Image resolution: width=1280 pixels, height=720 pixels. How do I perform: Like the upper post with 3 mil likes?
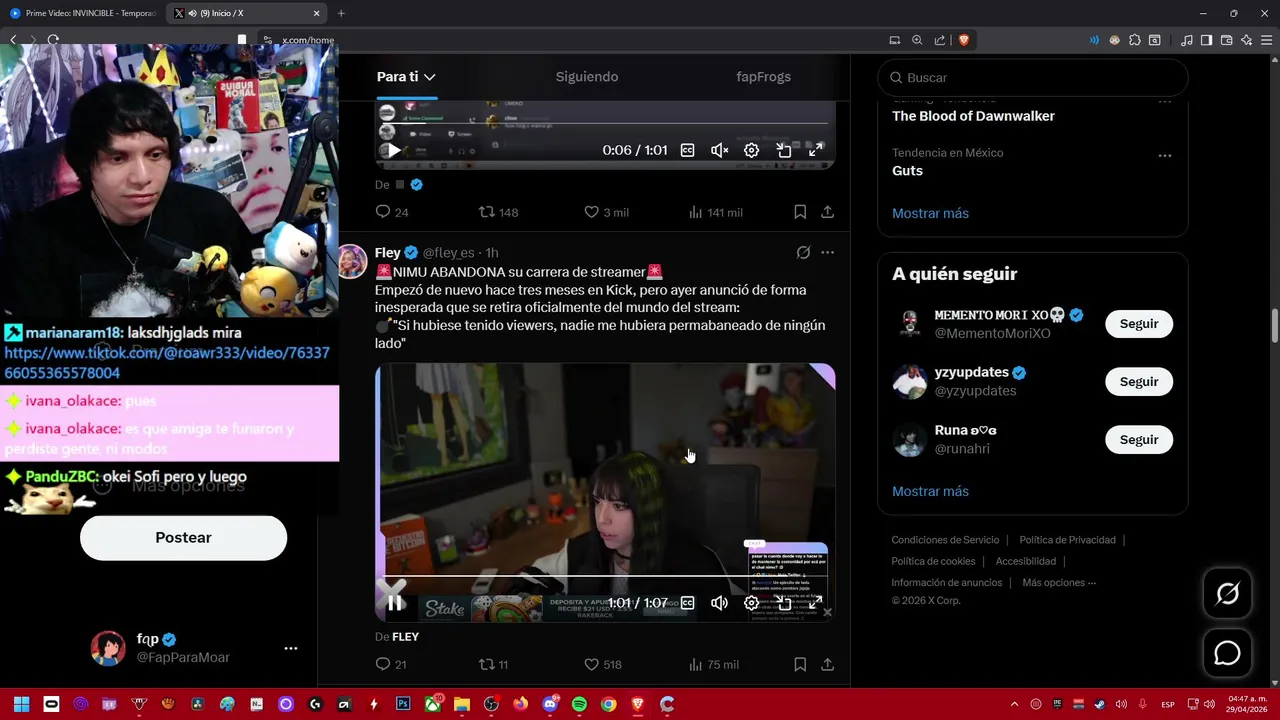[x=606, y=212]
